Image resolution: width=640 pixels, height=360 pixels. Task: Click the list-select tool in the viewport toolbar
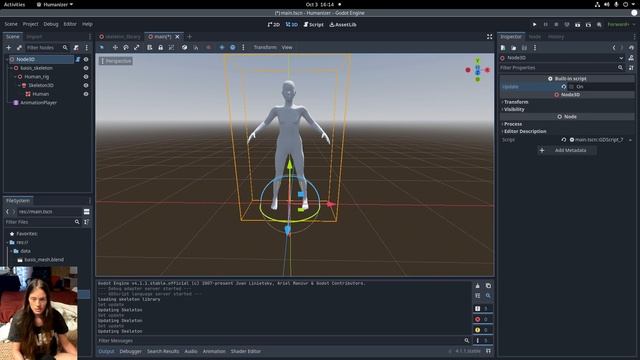150,47
